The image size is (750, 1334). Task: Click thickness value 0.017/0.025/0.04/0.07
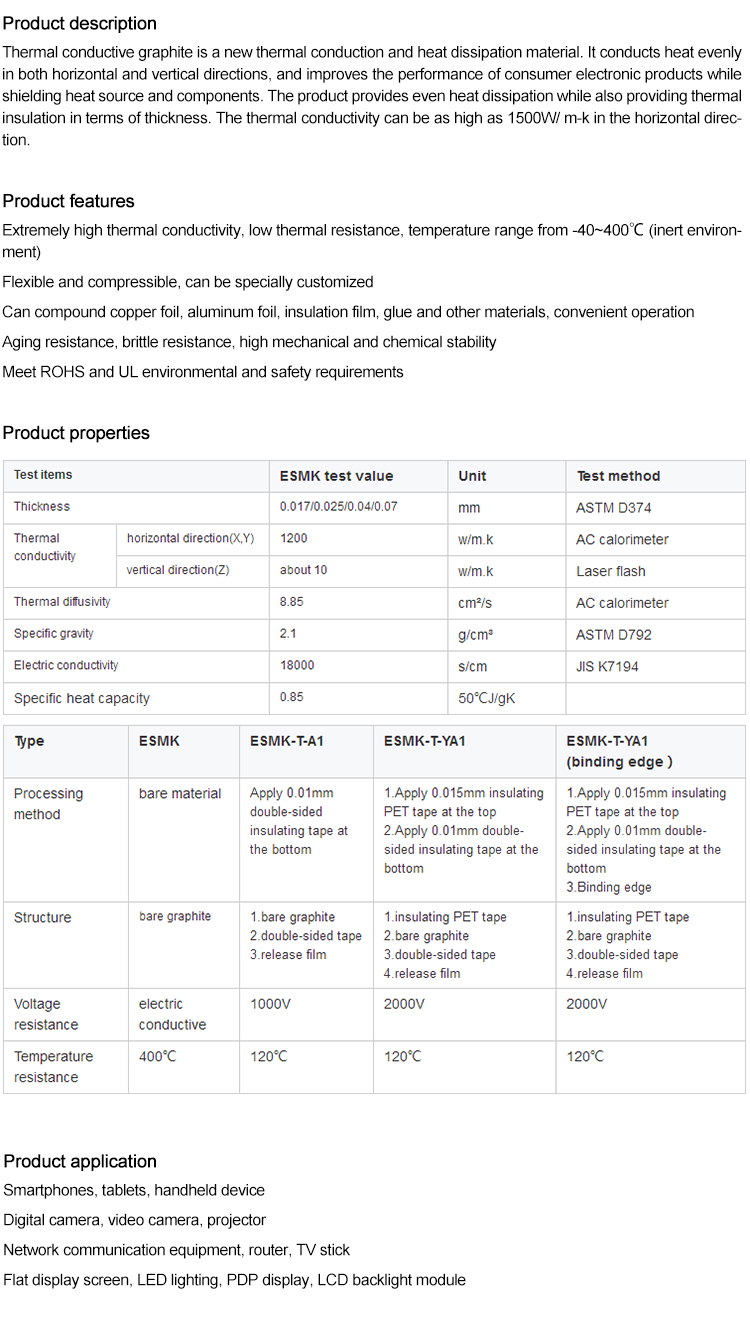(339, 507)
